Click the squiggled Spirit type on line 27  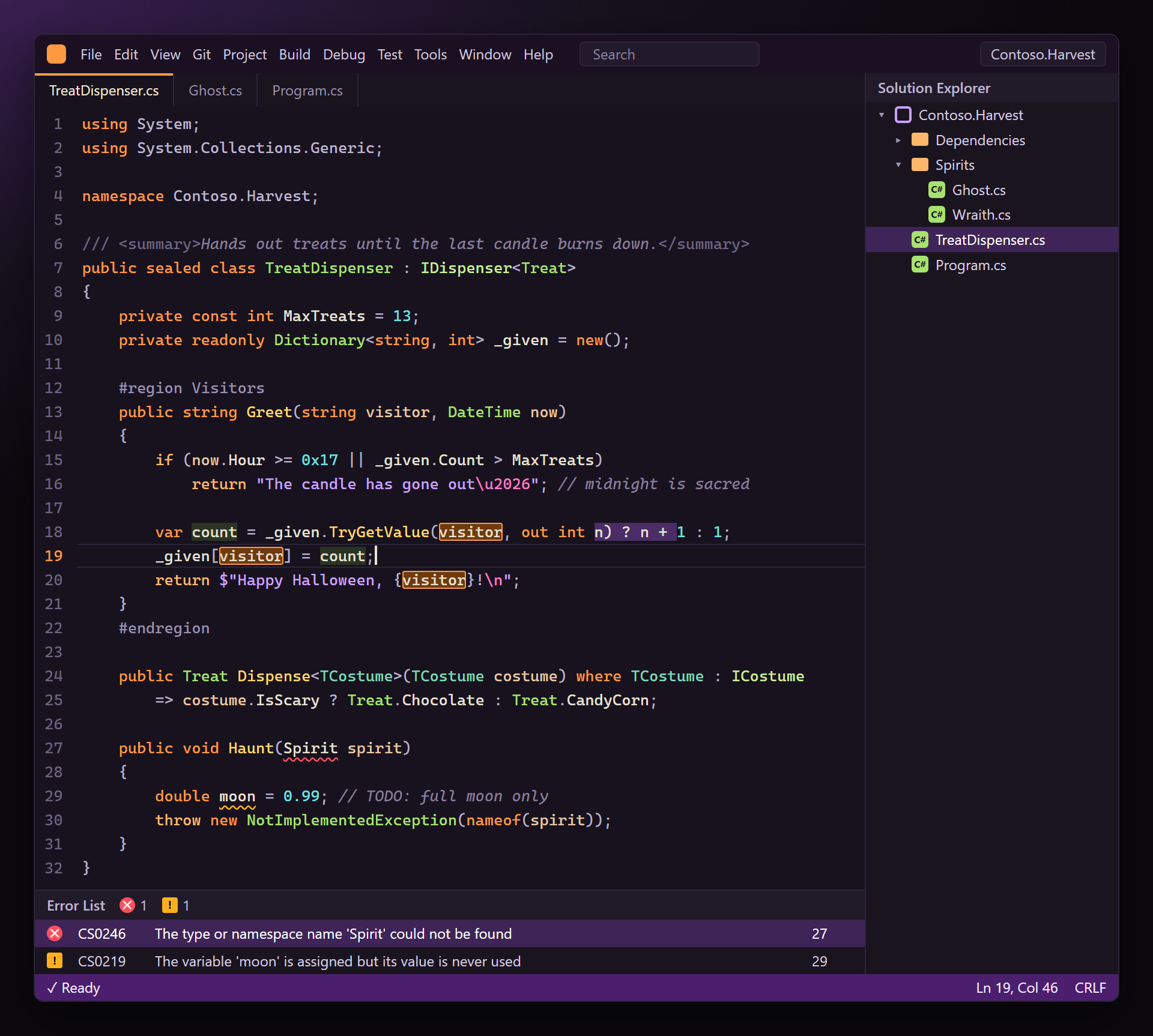click(x=310, y=748)
